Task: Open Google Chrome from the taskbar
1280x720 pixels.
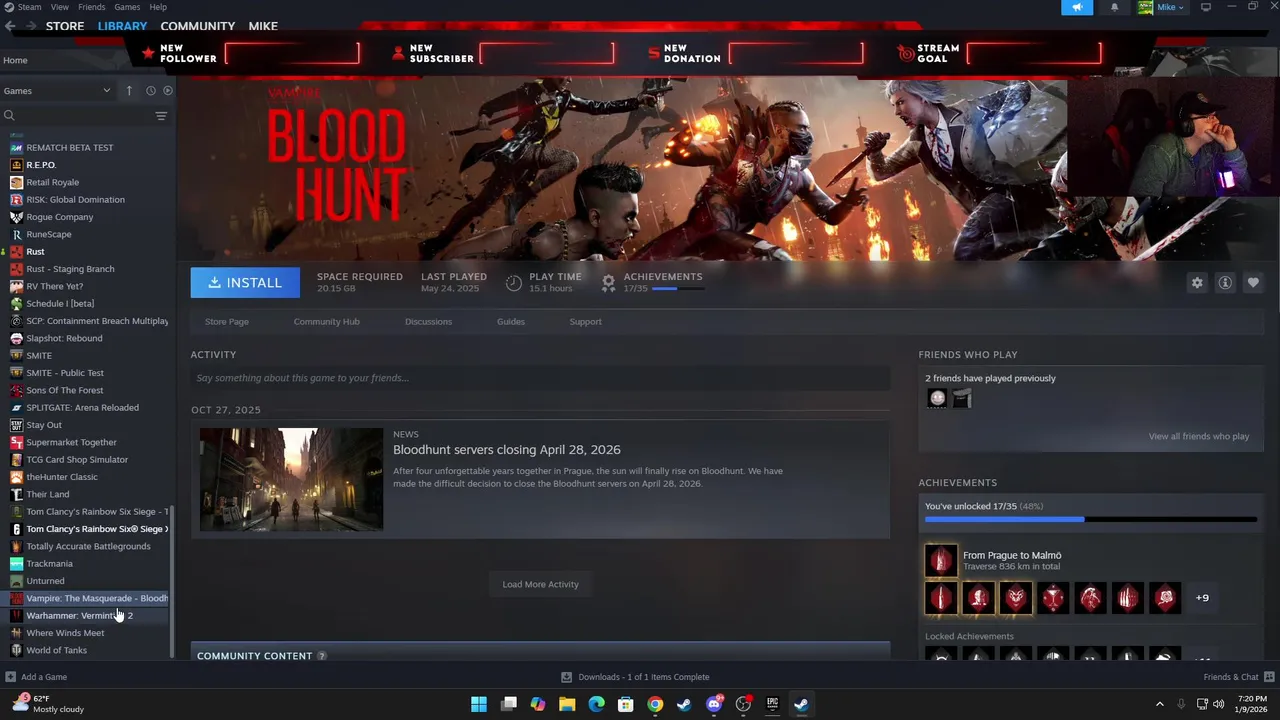Action: click(x=655, y=704)
